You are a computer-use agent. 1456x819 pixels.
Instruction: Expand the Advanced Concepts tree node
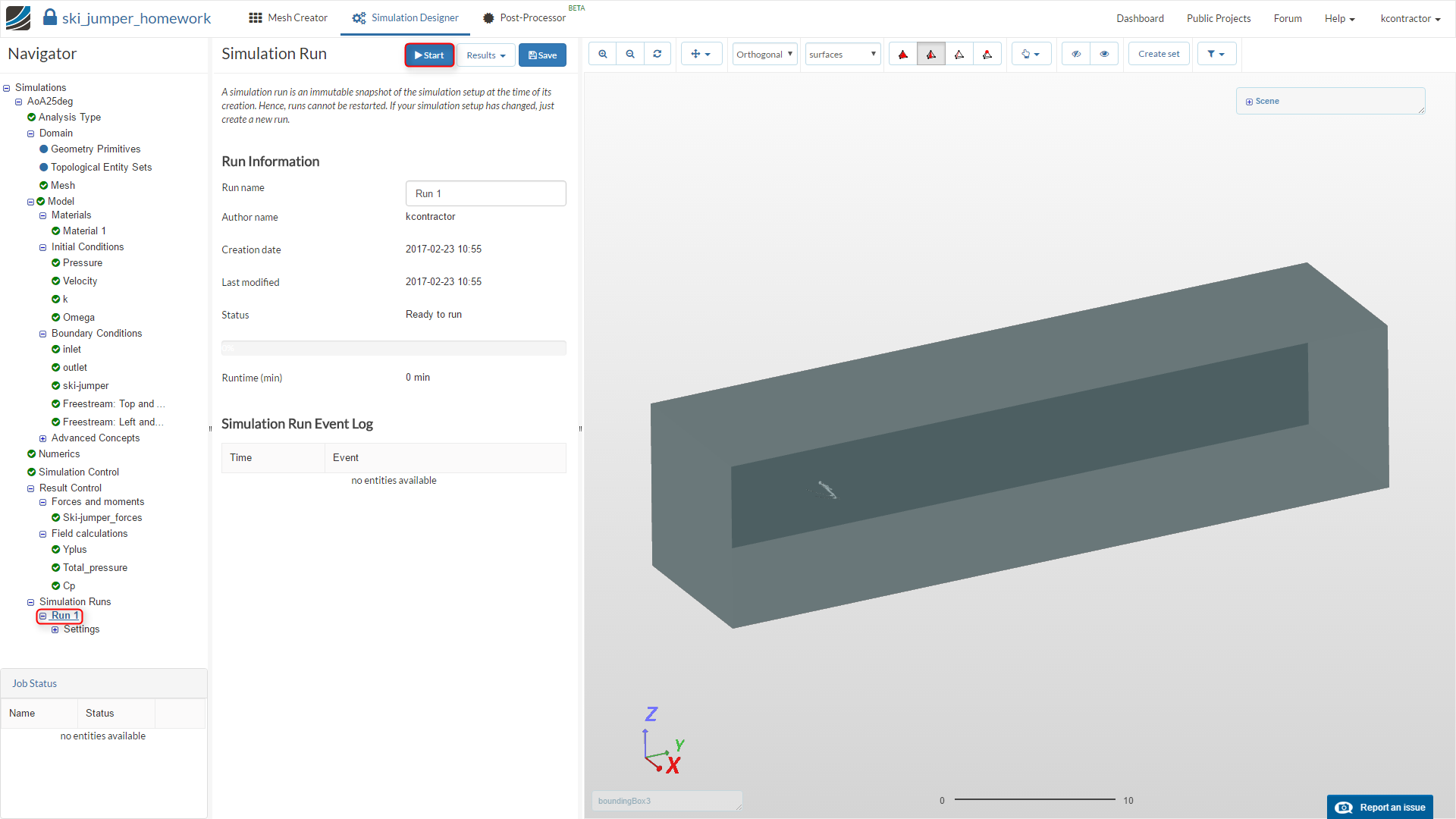pyautogui.click(x=43, y=438)
